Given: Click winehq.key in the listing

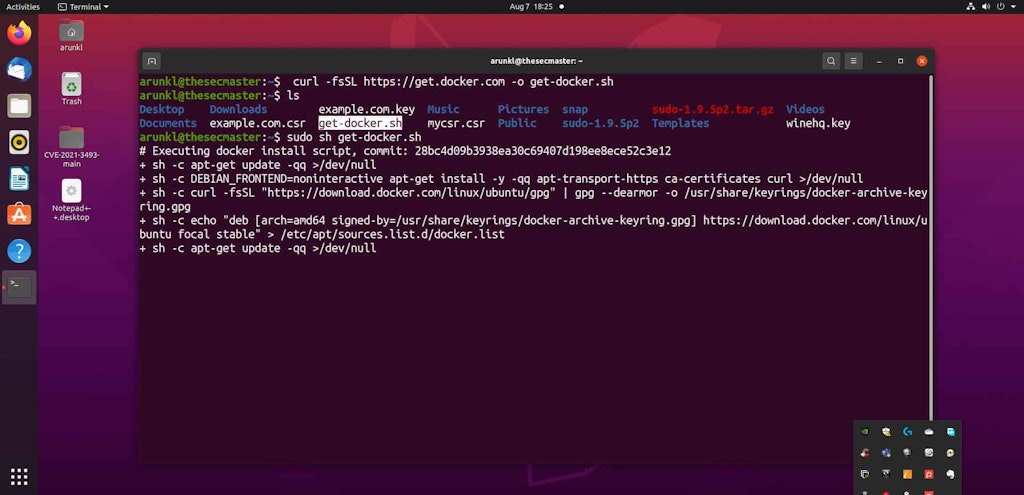Looking at the screenshot, I should point(818,123).
